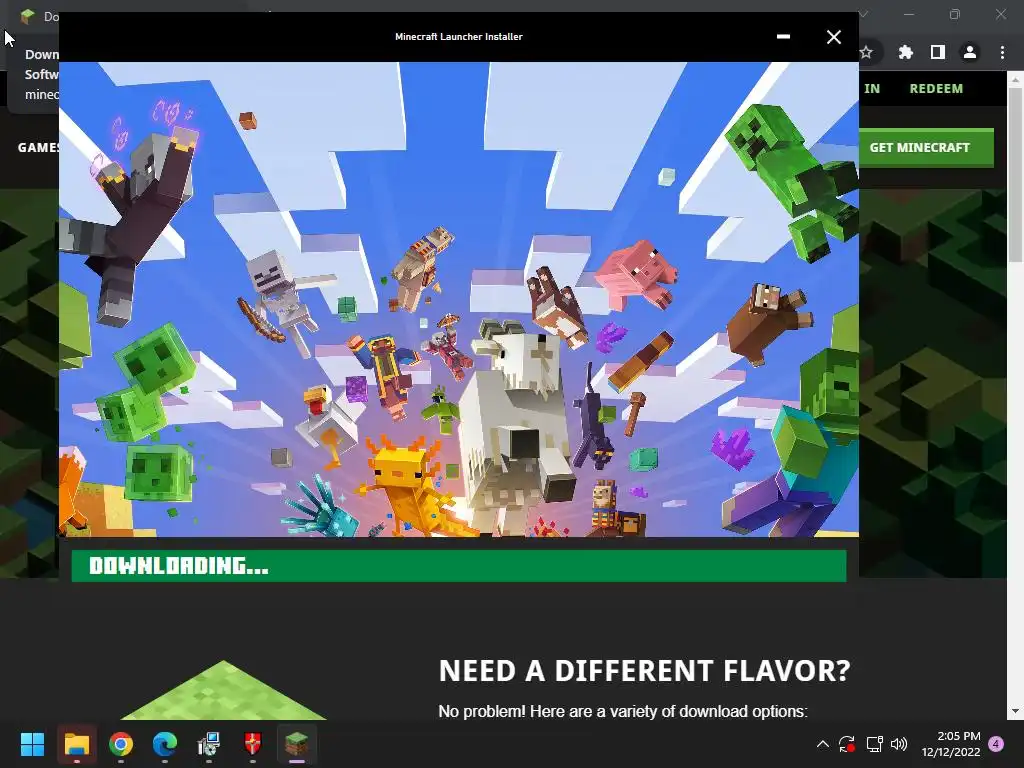Click the Downloading progress bar
1024x768 pixels.
tap(459, 566)
